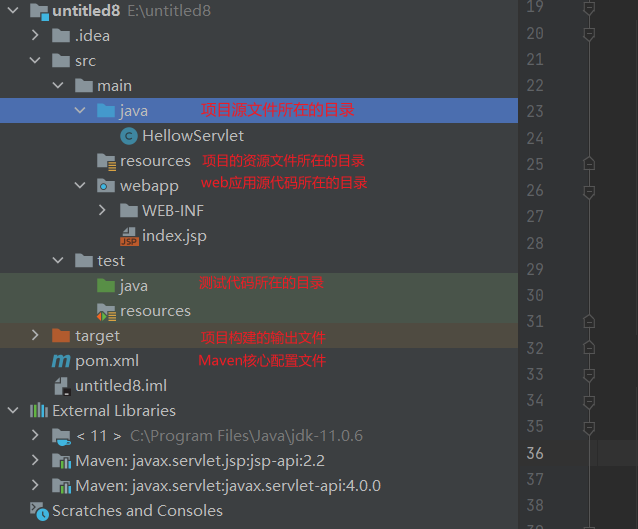
Task: Select the target folder label
Action: tap(98, 336)
